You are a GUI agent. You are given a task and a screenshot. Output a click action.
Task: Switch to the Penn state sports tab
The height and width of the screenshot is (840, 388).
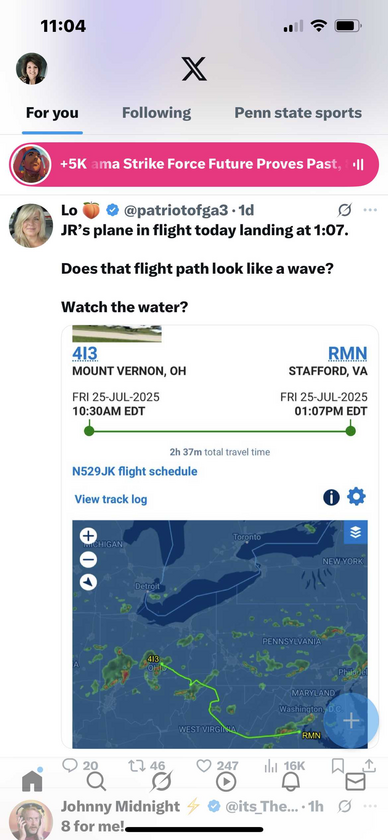pyautogui.click(x=298, y=113)
